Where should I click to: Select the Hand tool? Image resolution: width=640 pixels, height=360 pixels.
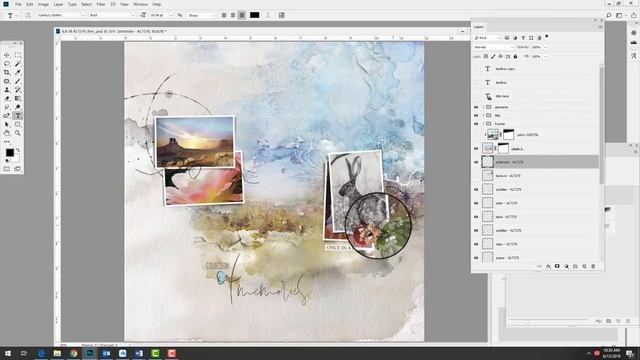pyautogui.click(x=7, y=133)
